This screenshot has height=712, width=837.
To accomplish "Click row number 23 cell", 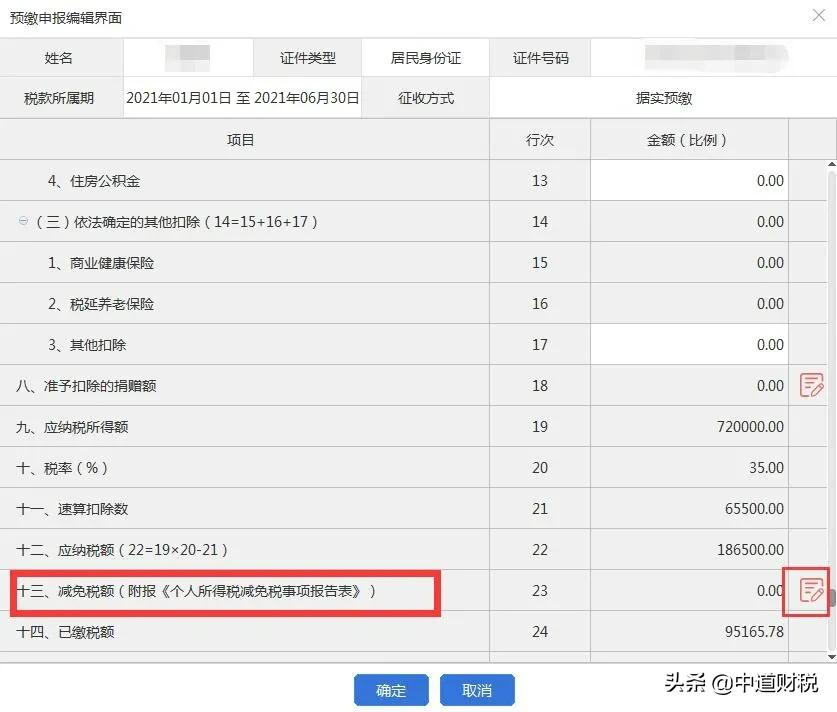I will point(540,590).
